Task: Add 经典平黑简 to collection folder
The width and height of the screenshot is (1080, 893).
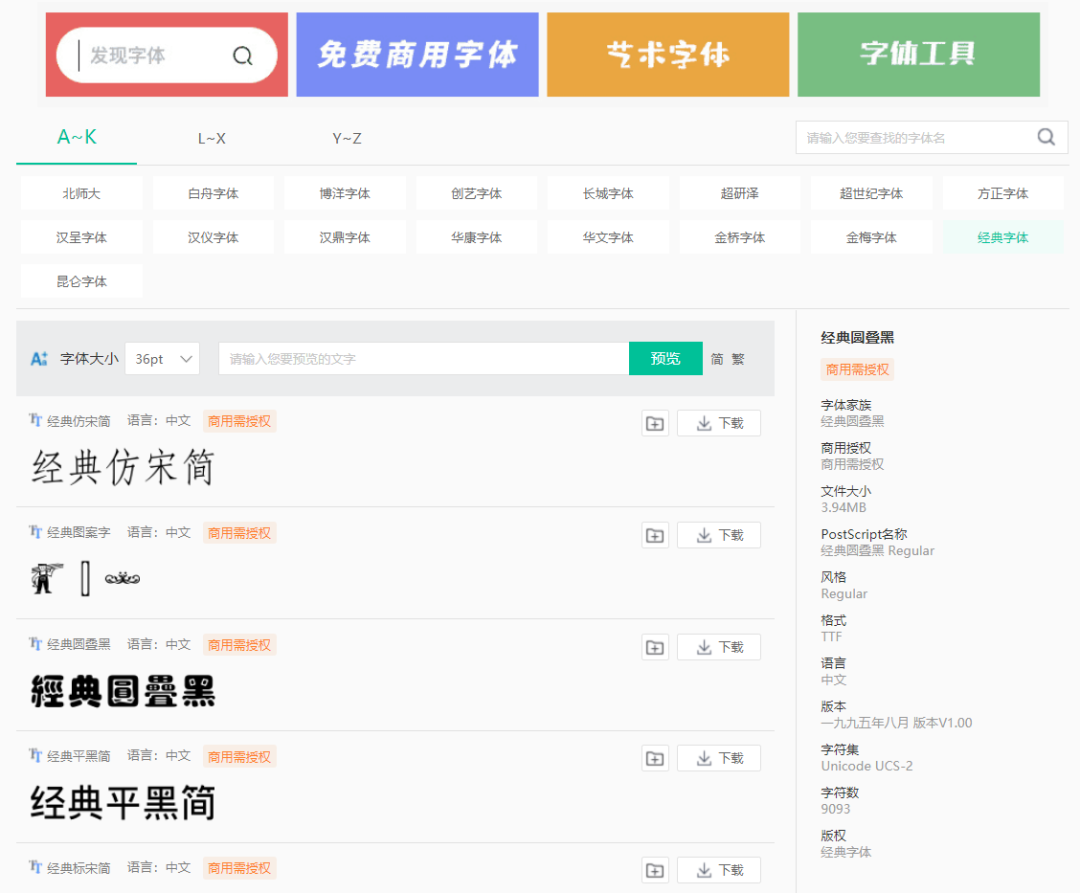Action: tap(655, 758)
